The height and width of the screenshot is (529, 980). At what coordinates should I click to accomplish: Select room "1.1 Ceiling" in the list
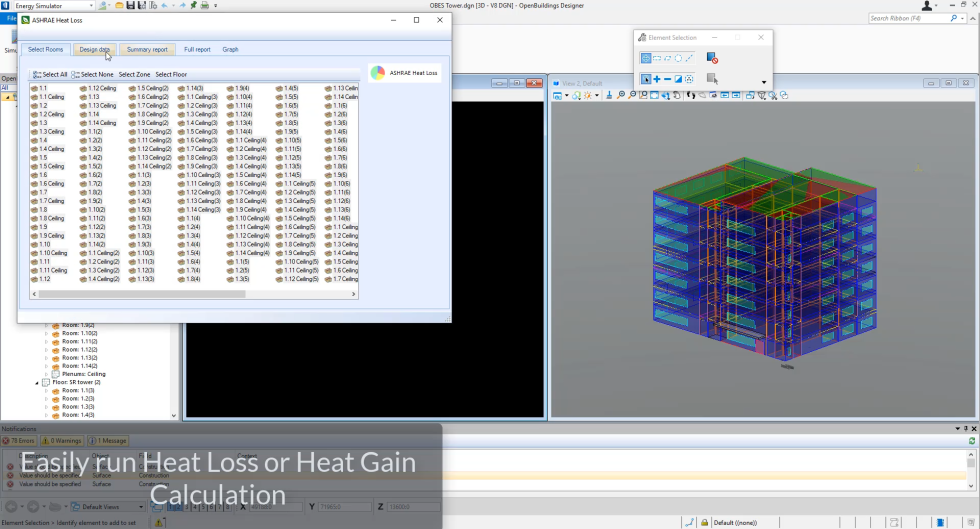[x=48, y=97]
